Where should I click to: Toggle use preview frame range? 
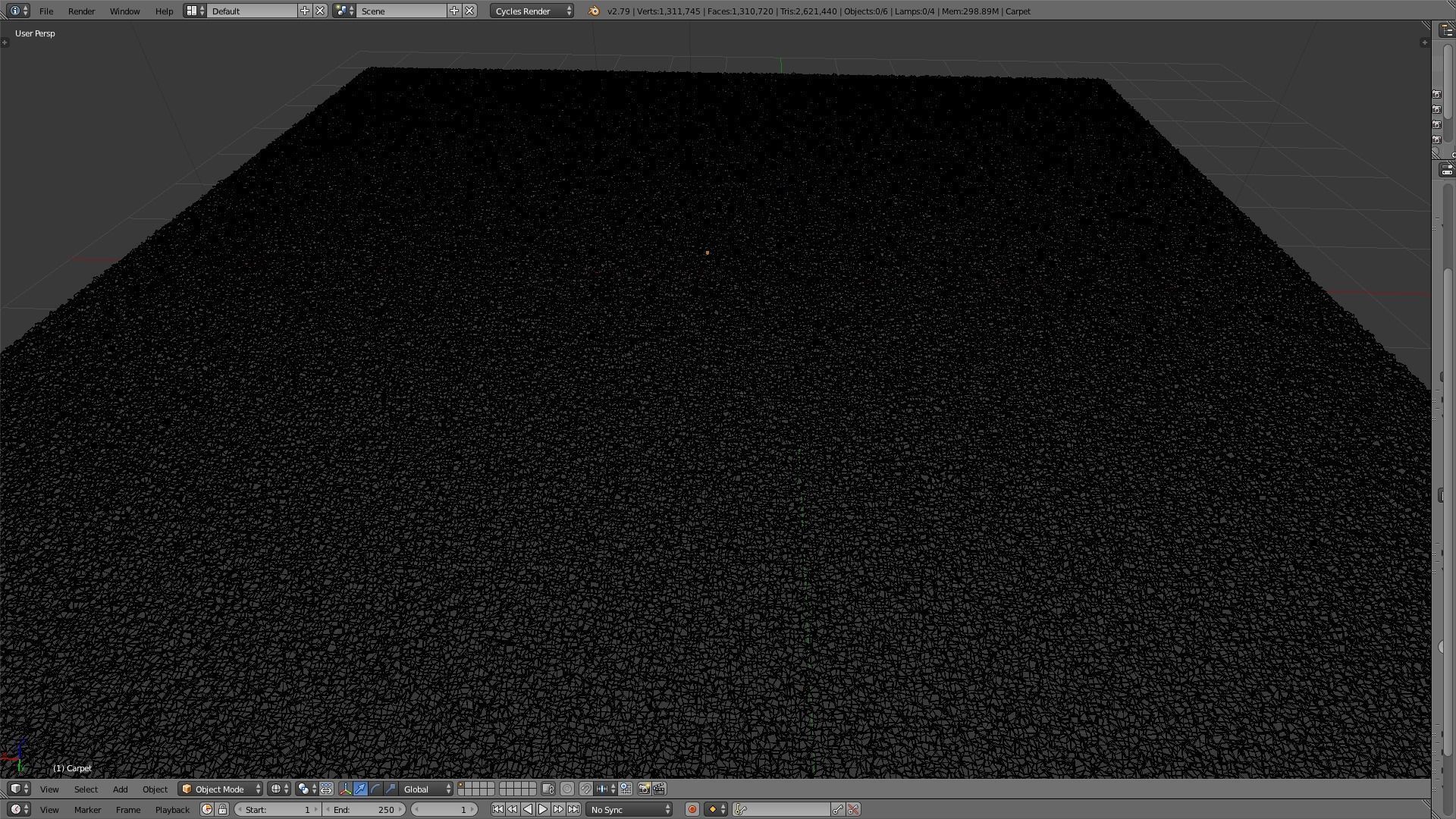207,809
